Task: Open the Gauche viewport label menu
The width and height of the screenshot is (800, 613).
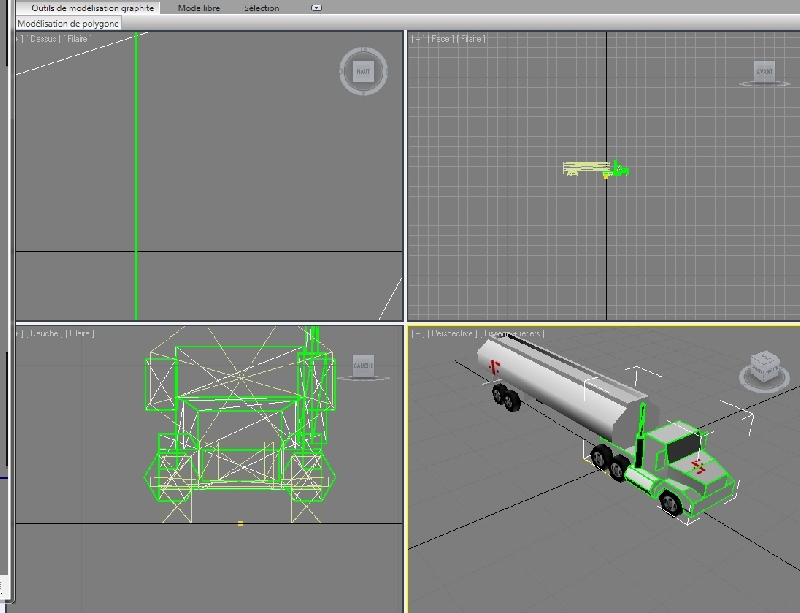Action: pos(45,333)
